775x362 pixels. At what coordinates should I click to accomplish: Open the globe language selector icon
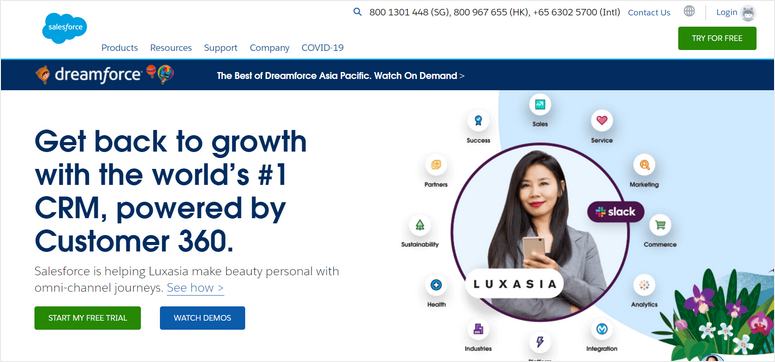pos(689,11)
